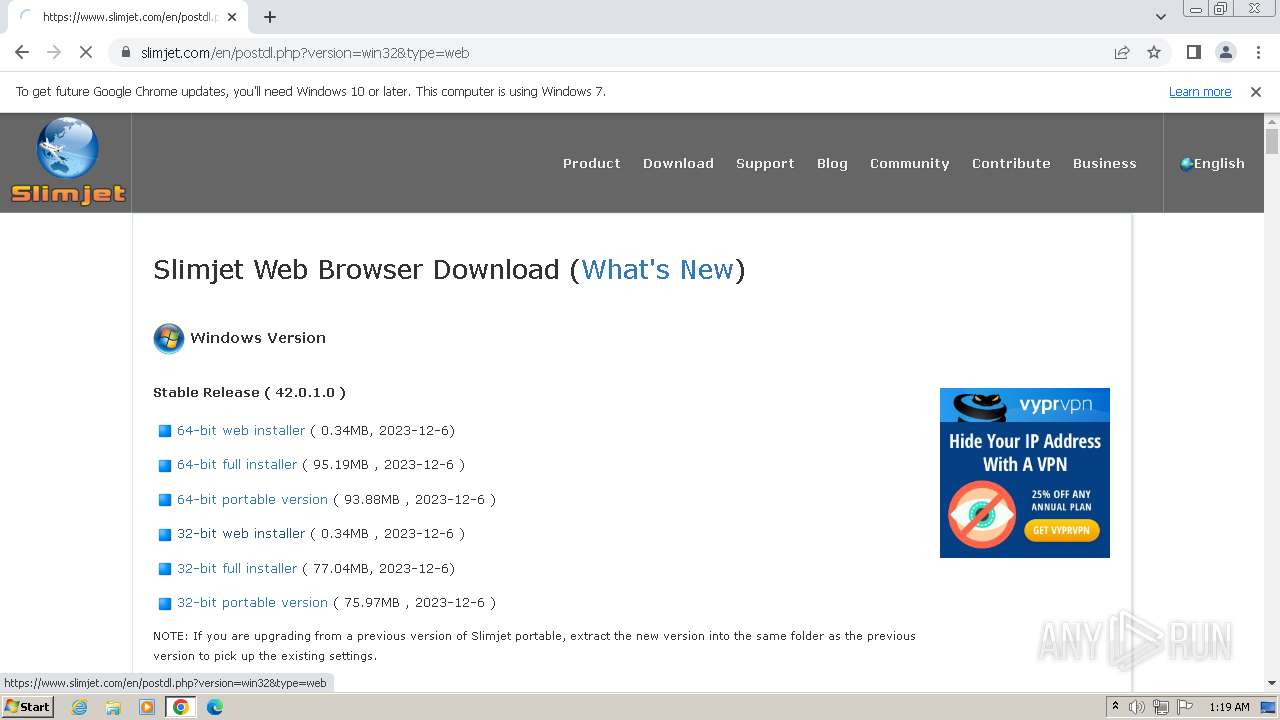Open a new tab
The height and width of the screenshot is (720, 1280).
(x=270, y=17)
